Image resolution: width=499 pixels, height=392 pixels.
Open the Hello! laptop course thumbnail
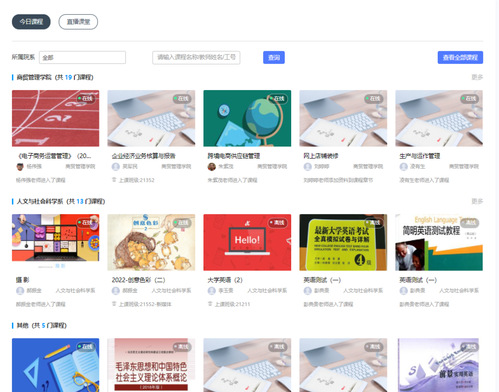[x=247, y=242]
